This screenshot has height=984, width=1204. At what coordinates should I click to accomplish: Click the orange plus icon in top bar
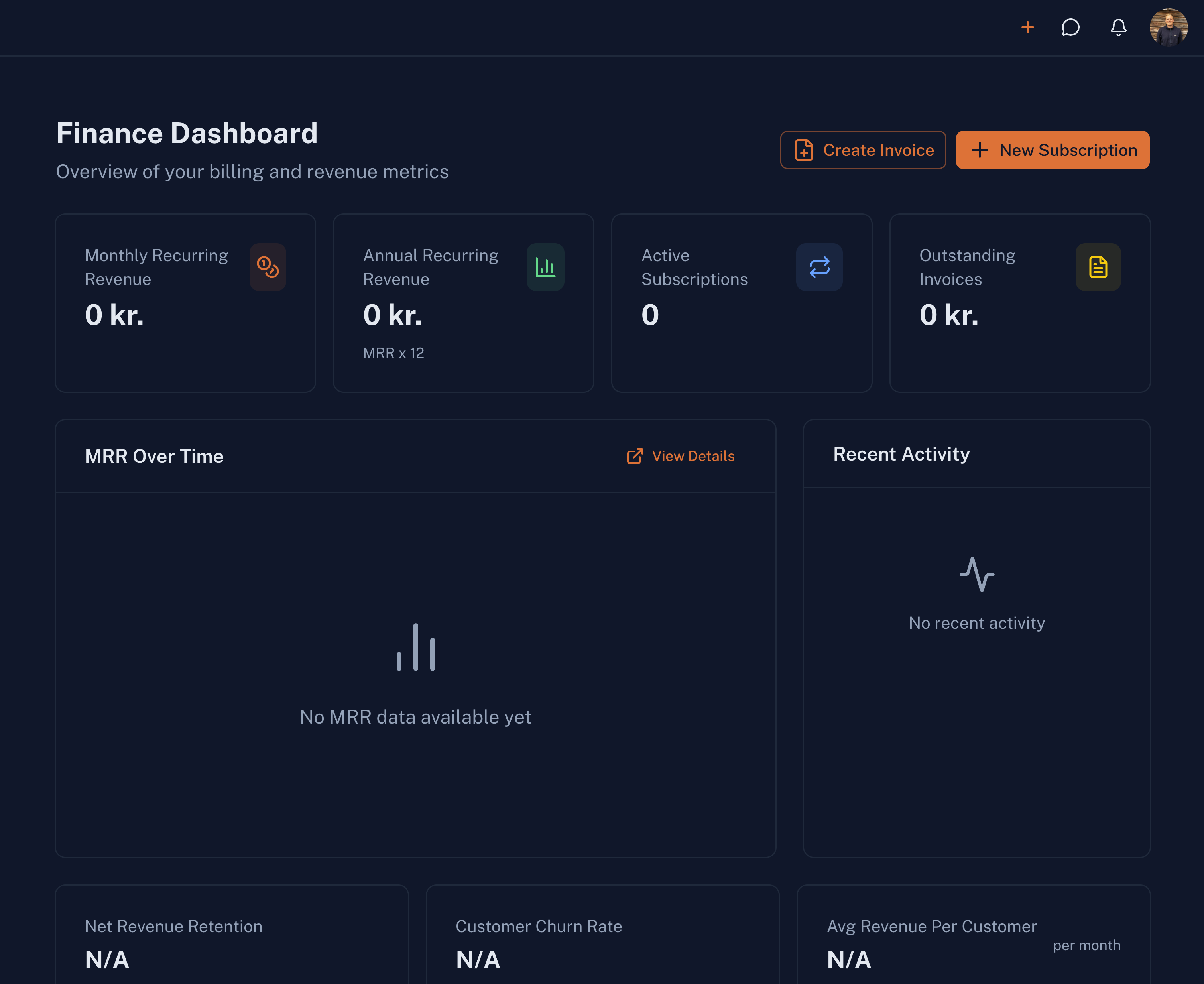1027,27
